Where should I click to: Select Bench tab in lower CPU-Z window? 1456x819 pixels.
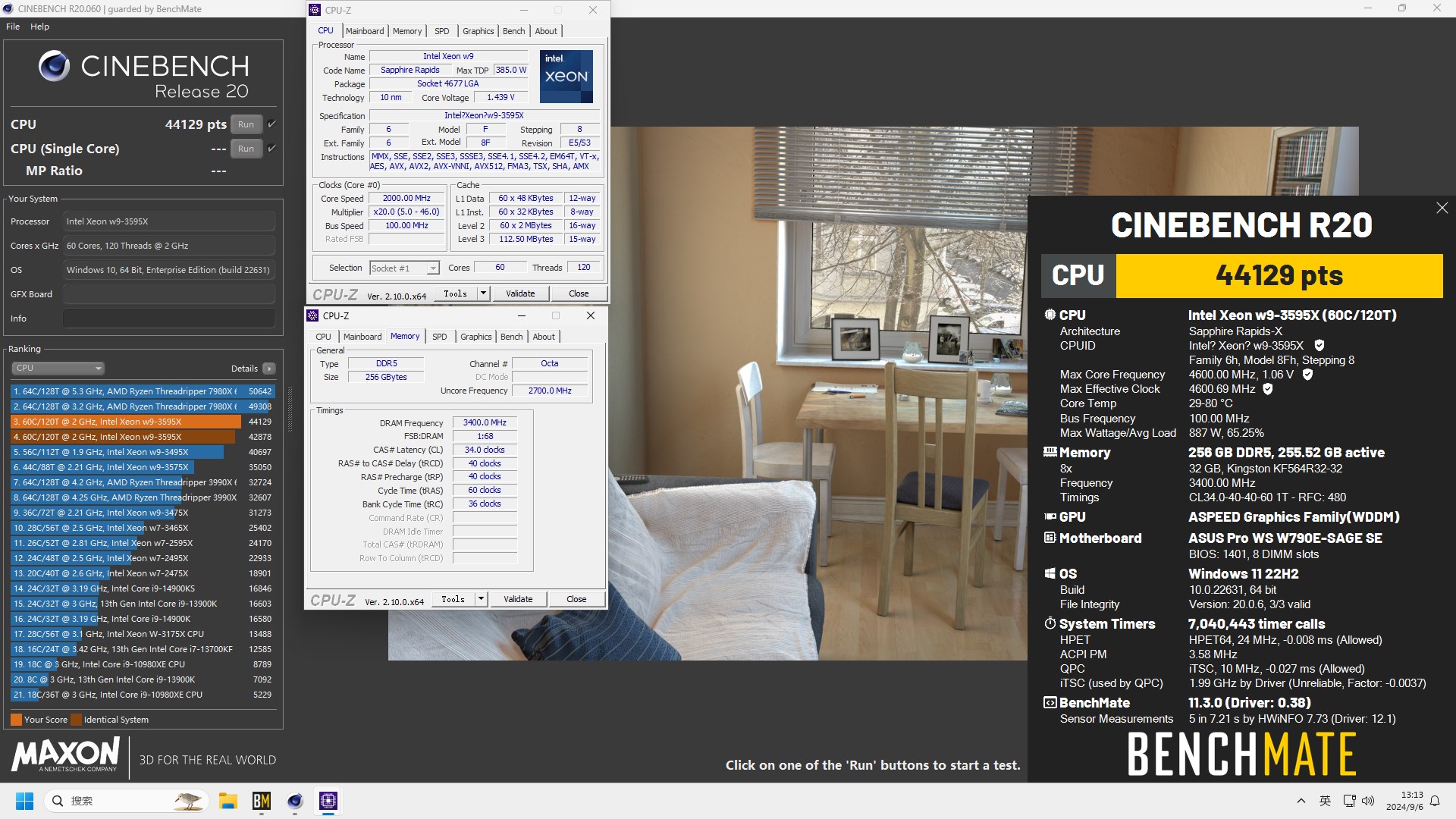click(511, 337)
